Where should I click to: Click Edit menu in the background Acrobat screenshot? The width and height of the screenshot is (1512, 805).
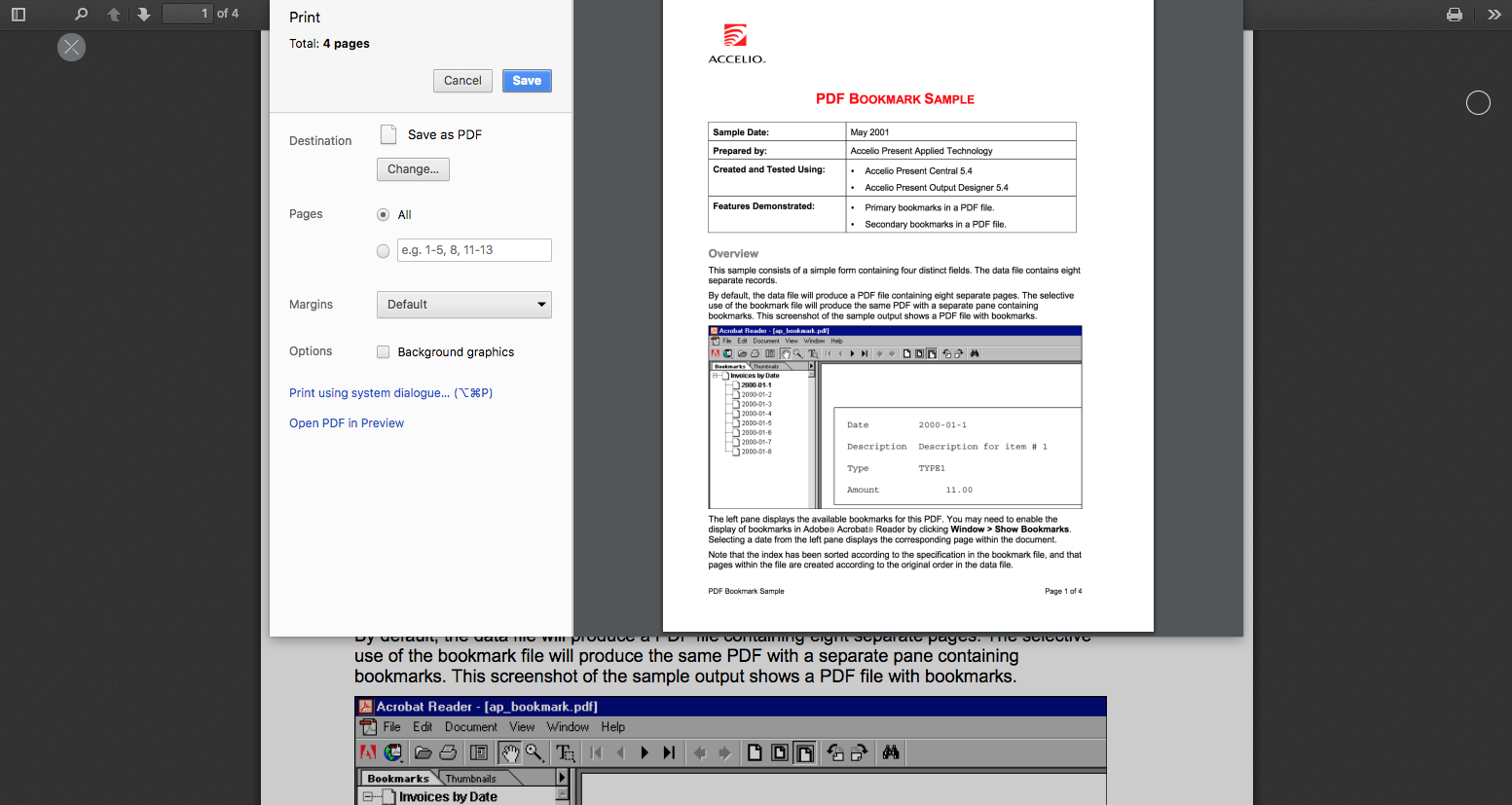pyautogui.click(x=423, y=727)
